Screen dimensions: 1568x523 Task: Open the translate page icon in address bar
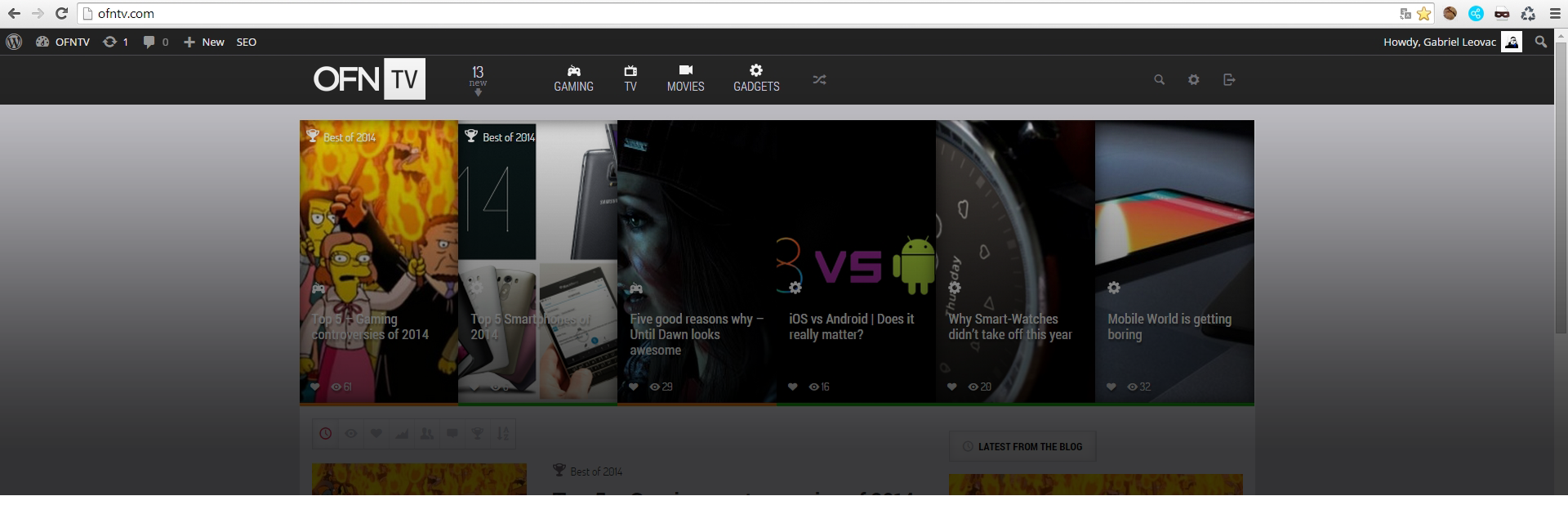point(1405,14)
